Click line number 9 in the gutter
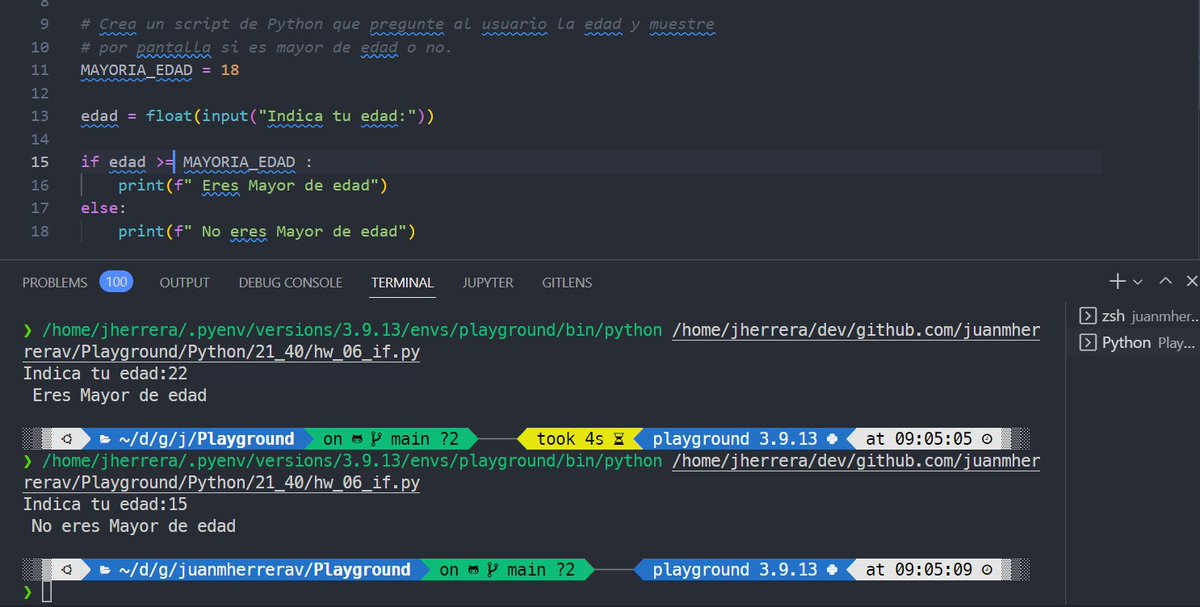Screen dimensions: 1200x607 point(43,24)
